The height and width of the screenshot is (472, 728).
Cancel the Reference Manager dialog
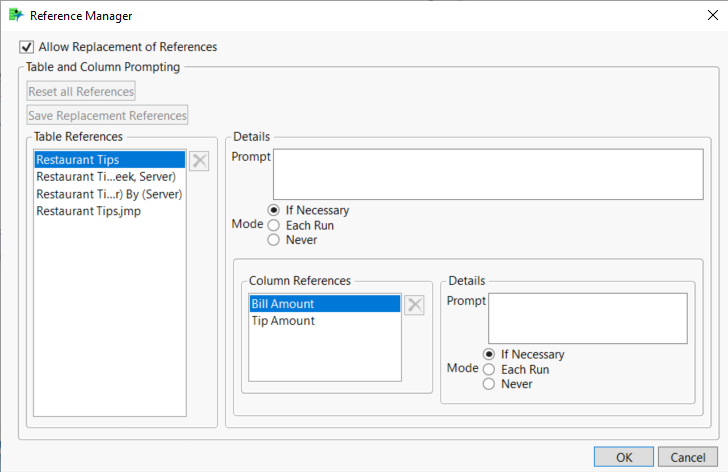coord(687,457)
